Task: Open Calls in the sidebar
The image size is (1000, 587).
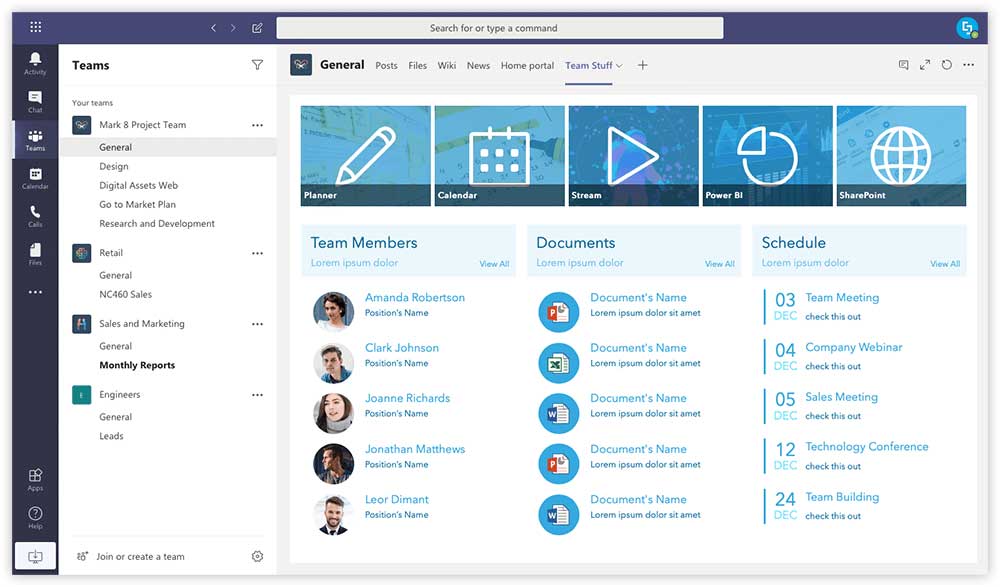Action: [35, 216]
